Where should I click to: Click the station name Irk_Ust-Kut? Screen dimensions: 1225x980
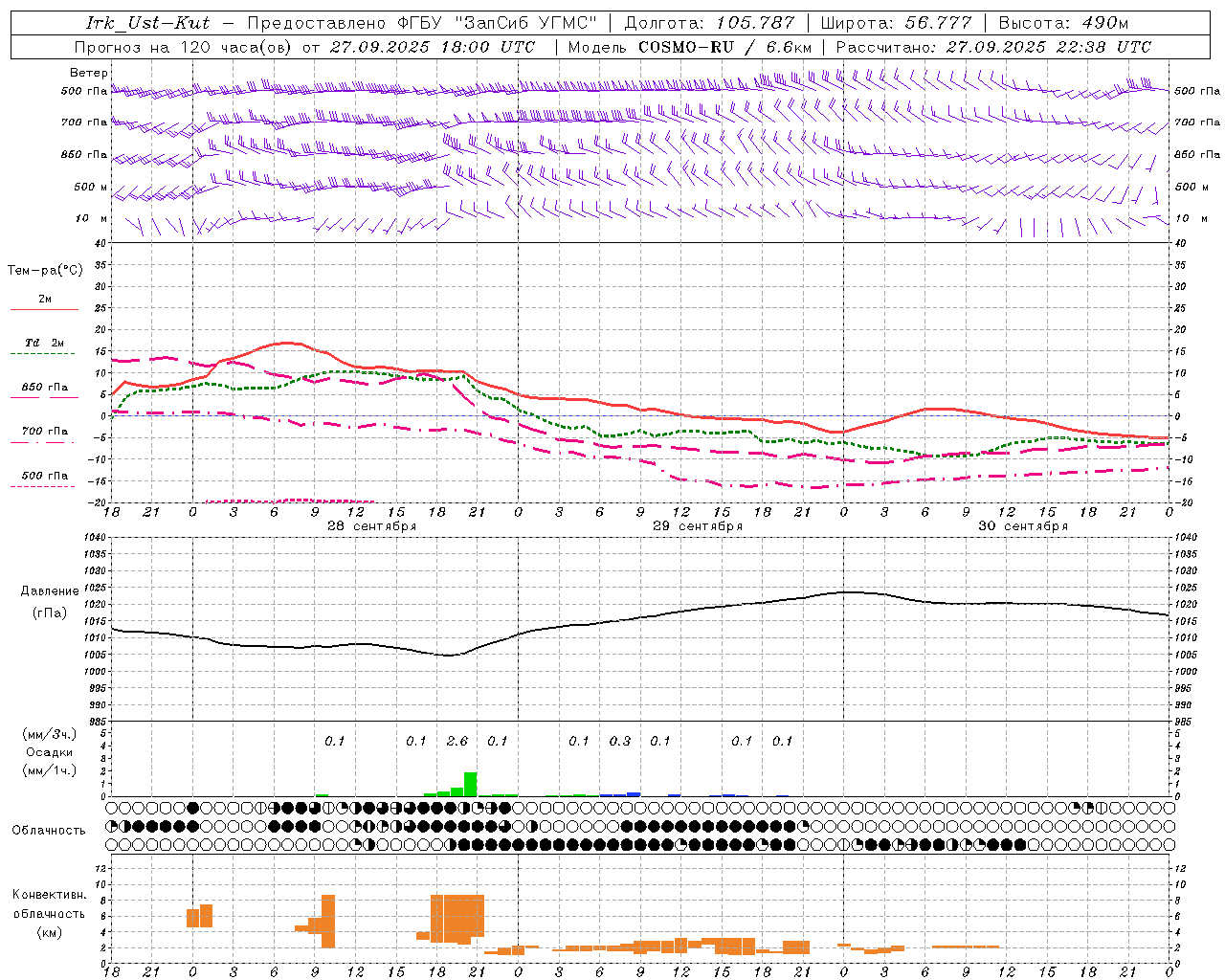148,23
